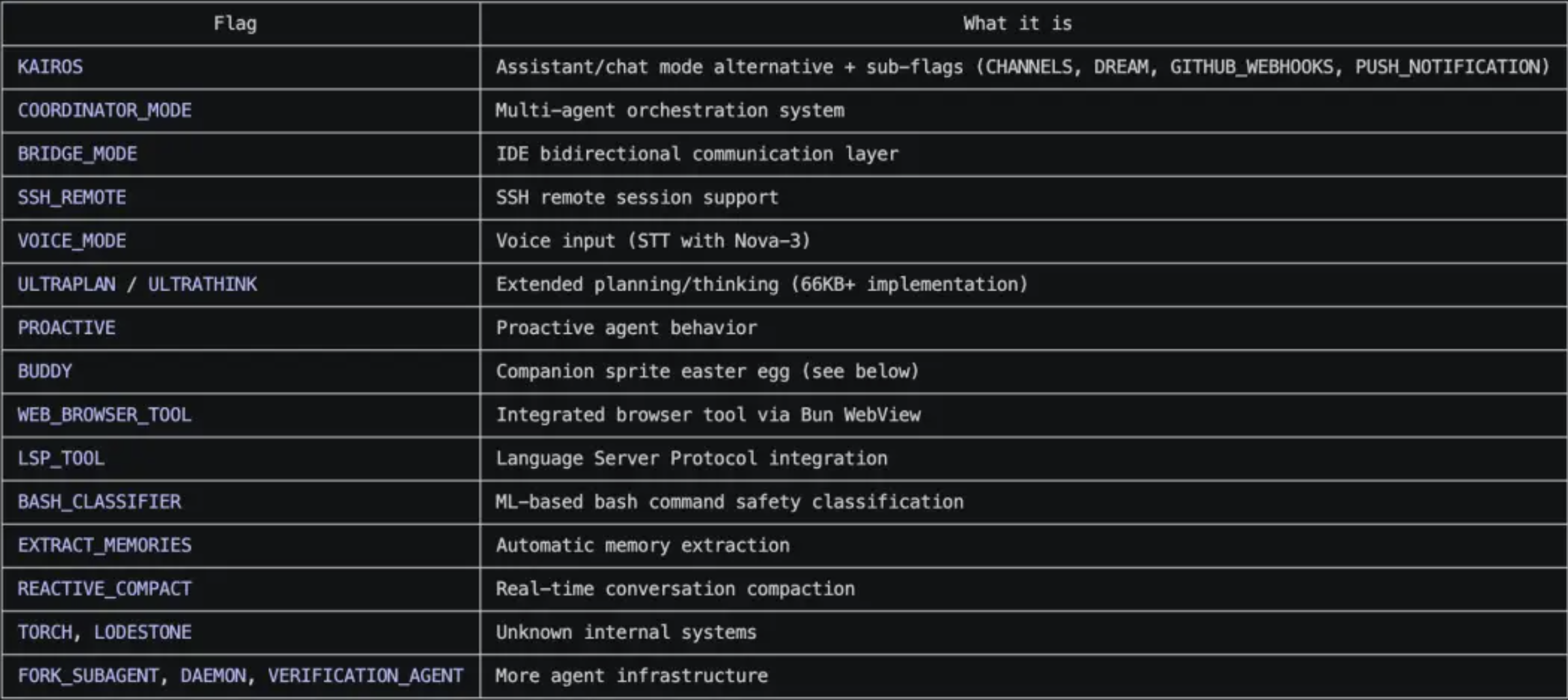The image size is (1568, 700).
Task: Select the BUDDY flag
Action: 45,372
